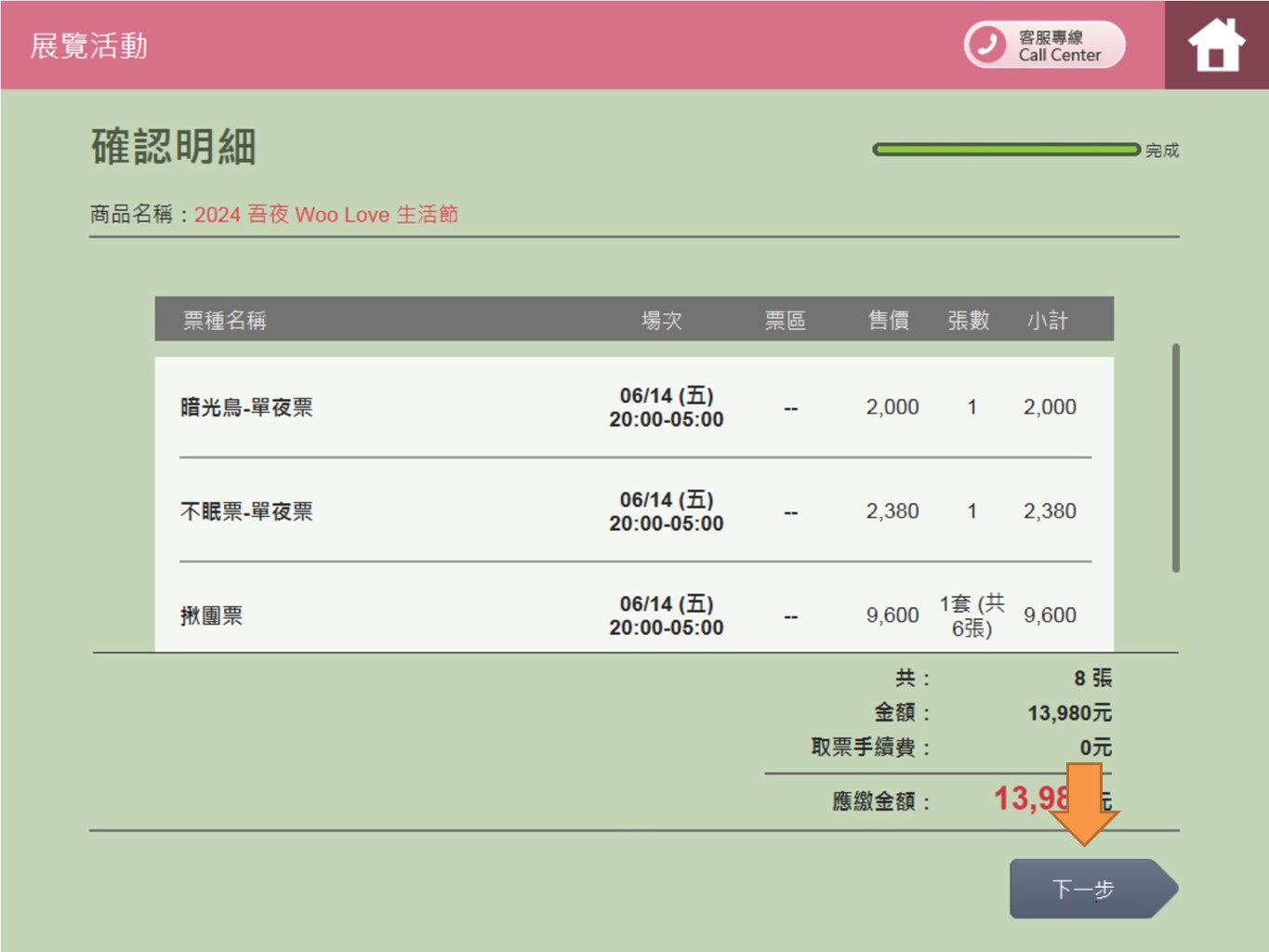The width and height of the screenshot is (1269, 952).
Task: Click the 展覽活動 header title
Action: 88,46
